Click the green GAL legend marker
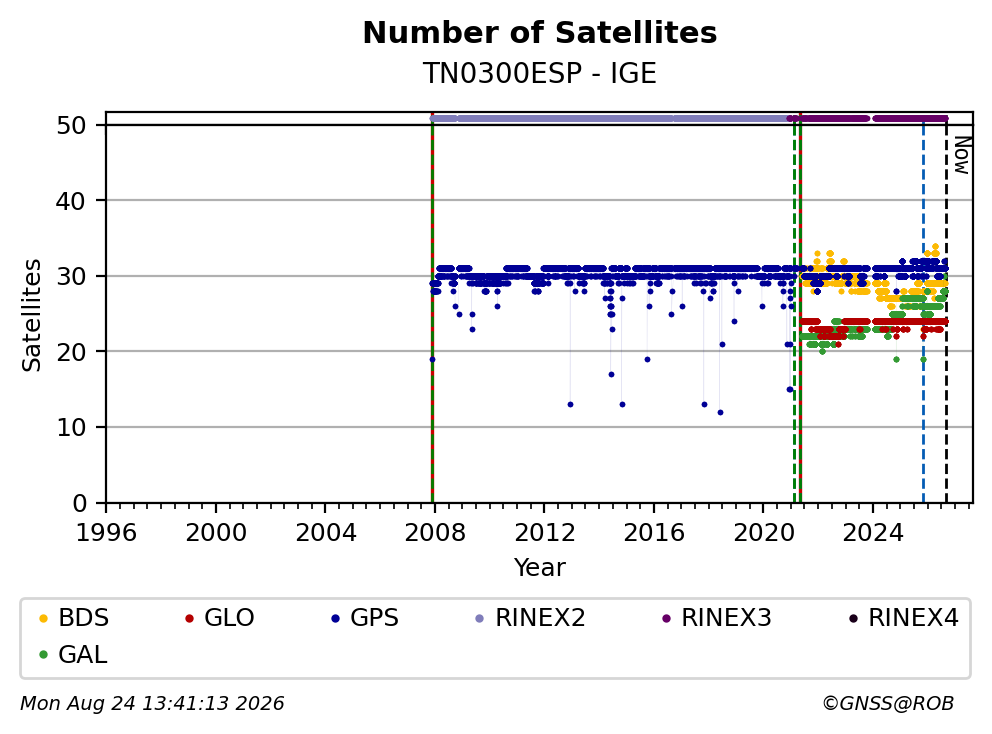Screen dimensions: 992x734 (x=43, y=655)
